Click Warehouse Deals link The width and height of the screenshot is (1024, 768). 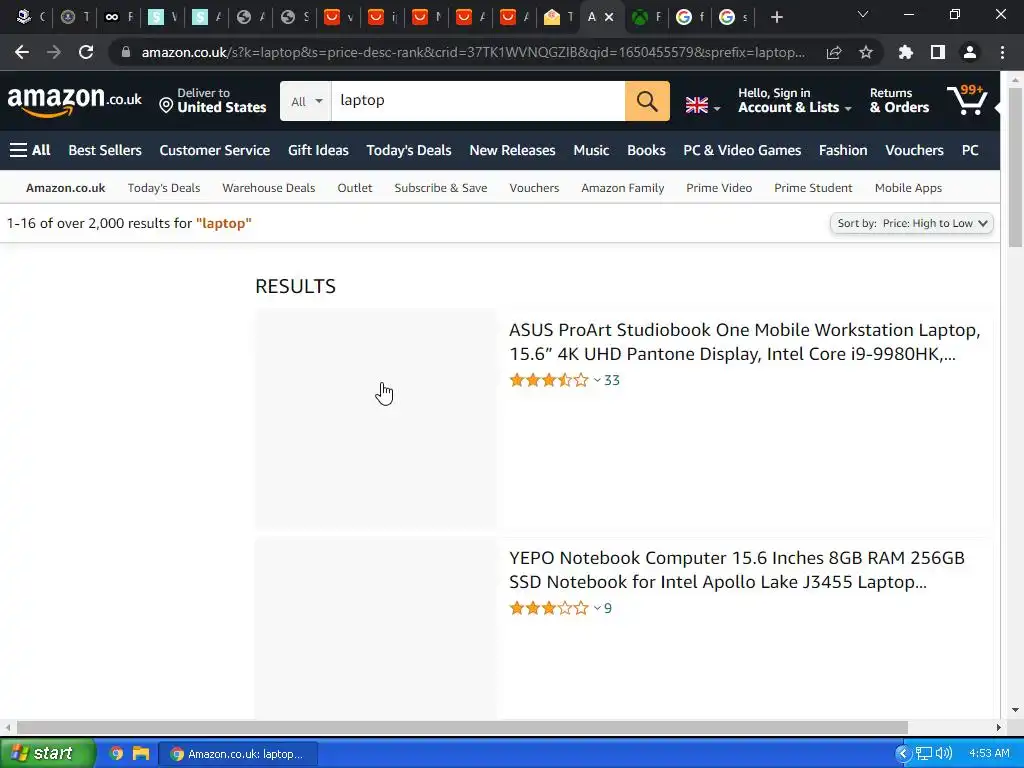click(268, 188)
